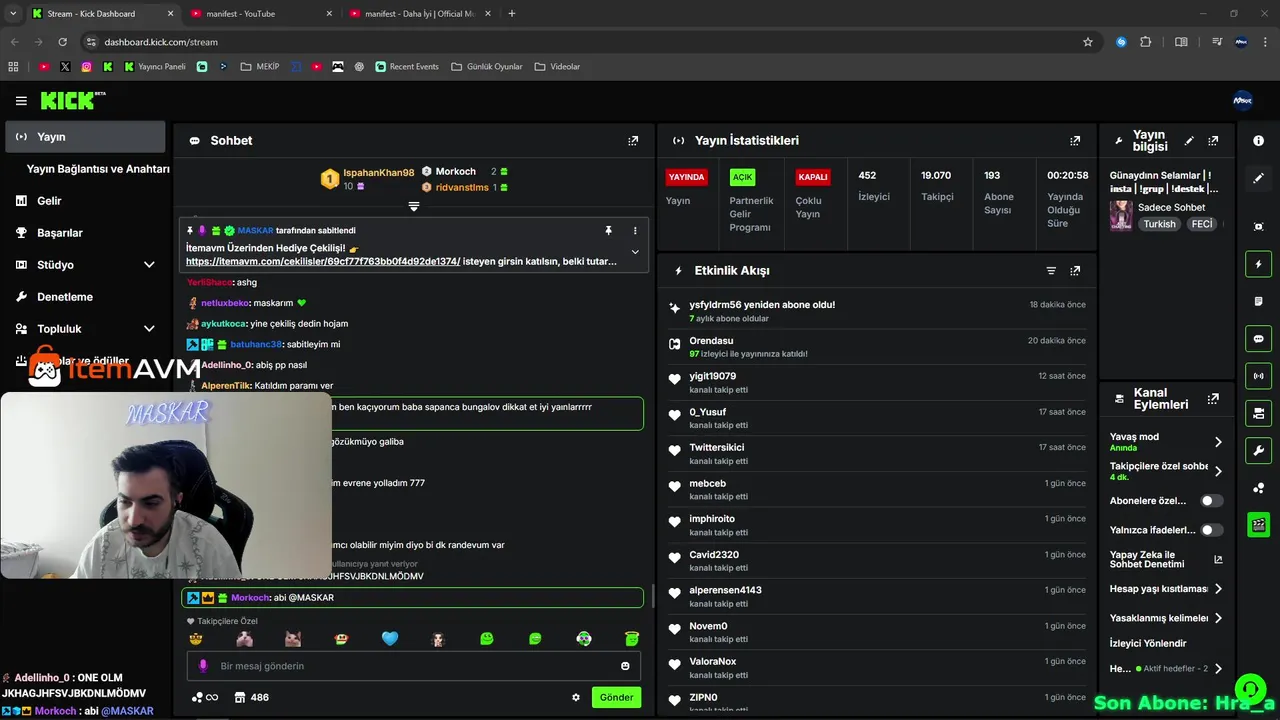Click the green support headset bubble
Image resolution: width=1280 pixels, height=720 pixels.
tap(1250, 690)
